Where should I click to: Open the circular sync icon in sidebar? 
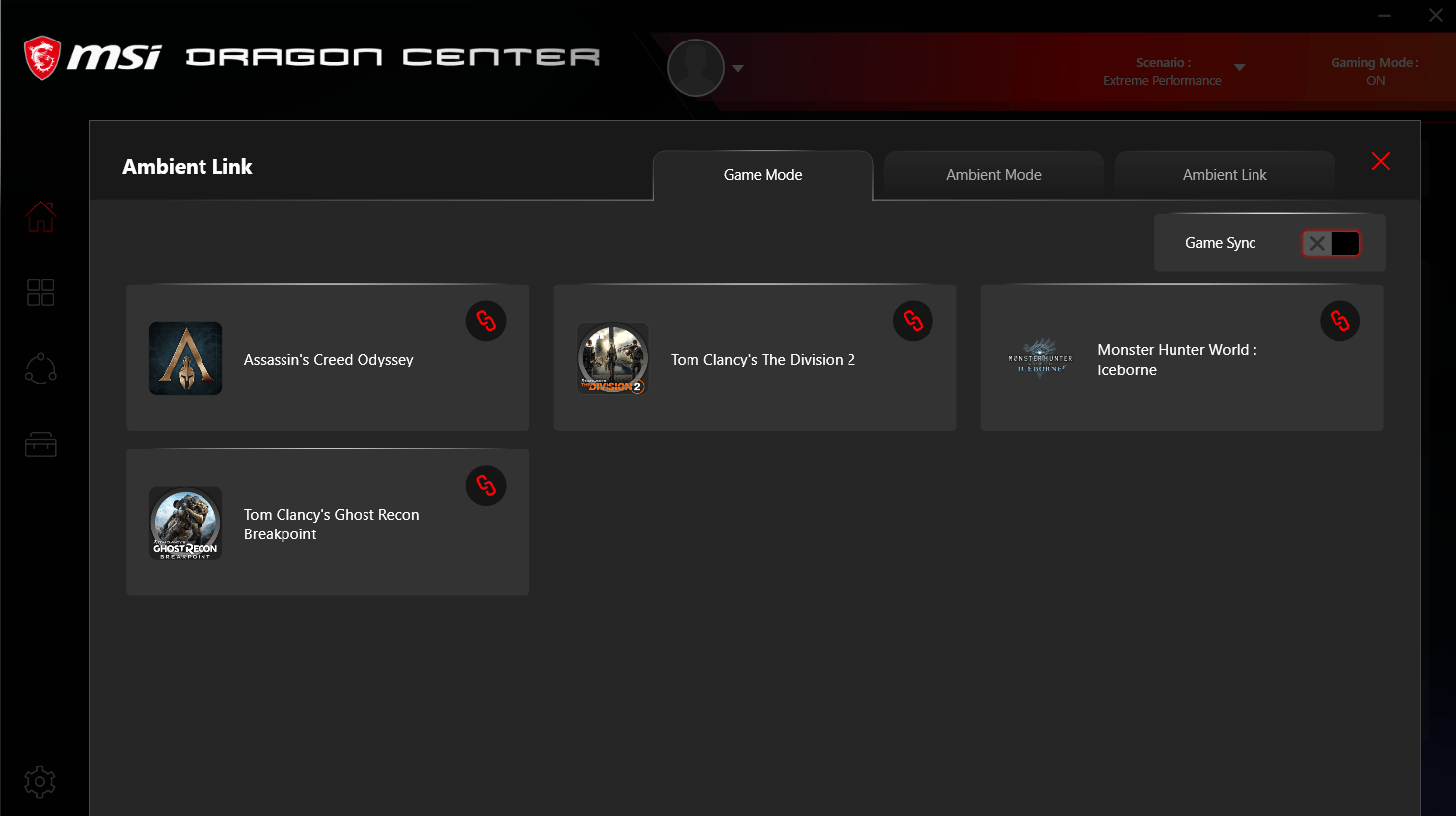[x=40, y=368]
